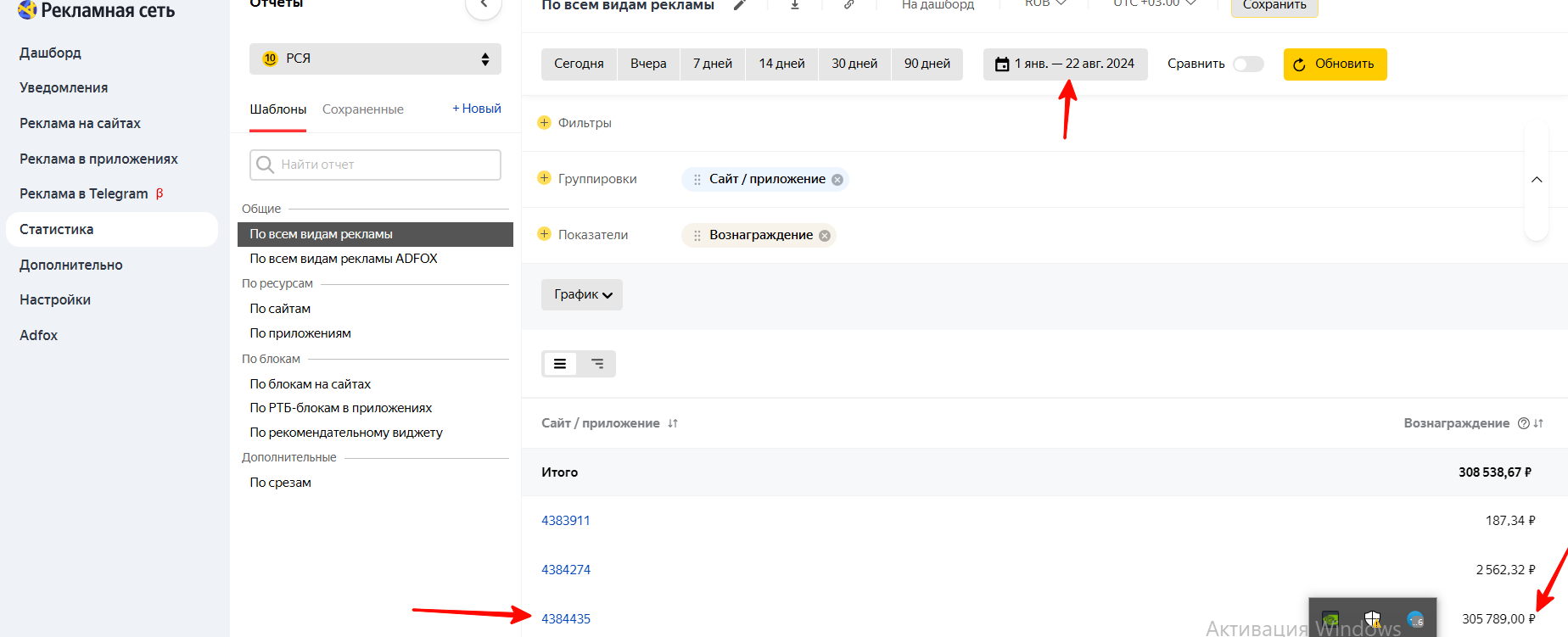Collapse the reports panel with back arrow
Image resolution: width=1568 pixels, height=637 pixels.
pos(484,5)
